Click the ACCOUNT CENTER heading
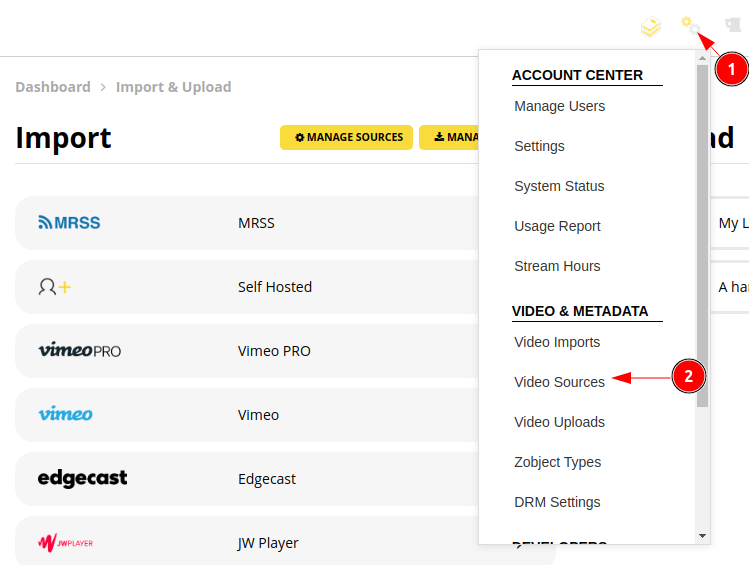 pyautogui.click(x=577, y=75)
